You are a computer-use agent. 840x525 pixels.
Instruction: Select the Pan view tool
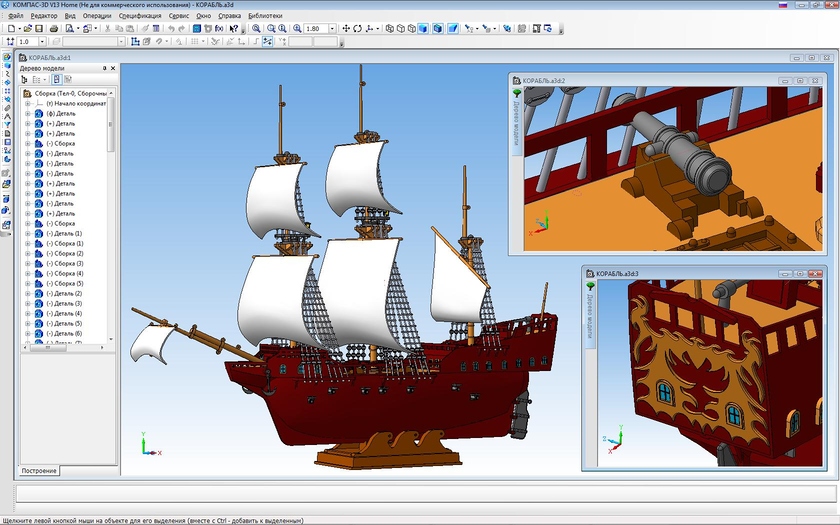point(345,29)
